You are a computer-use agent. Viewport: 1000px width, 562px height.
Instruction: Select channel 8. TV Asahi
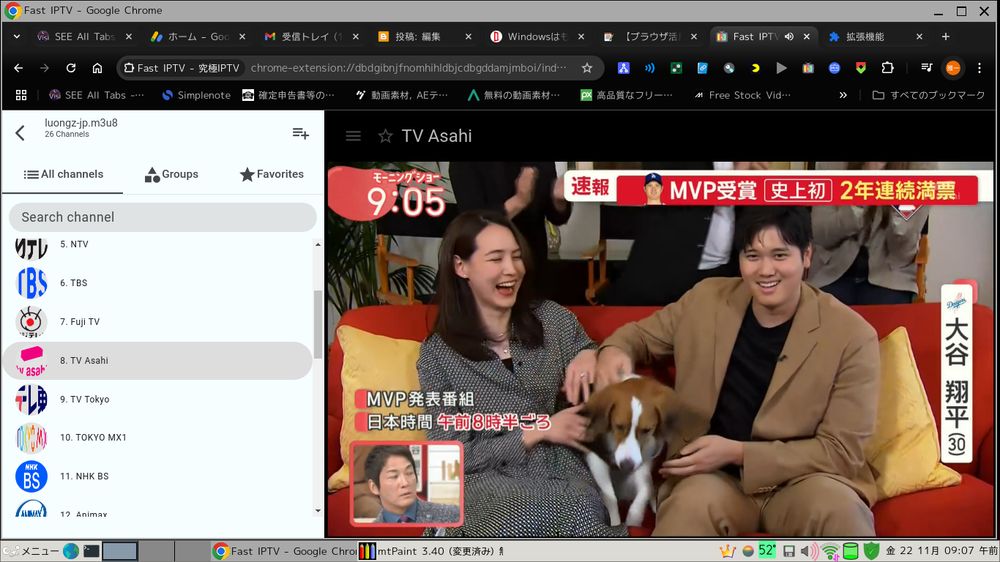pyautogui.click(x=158, y=360)
